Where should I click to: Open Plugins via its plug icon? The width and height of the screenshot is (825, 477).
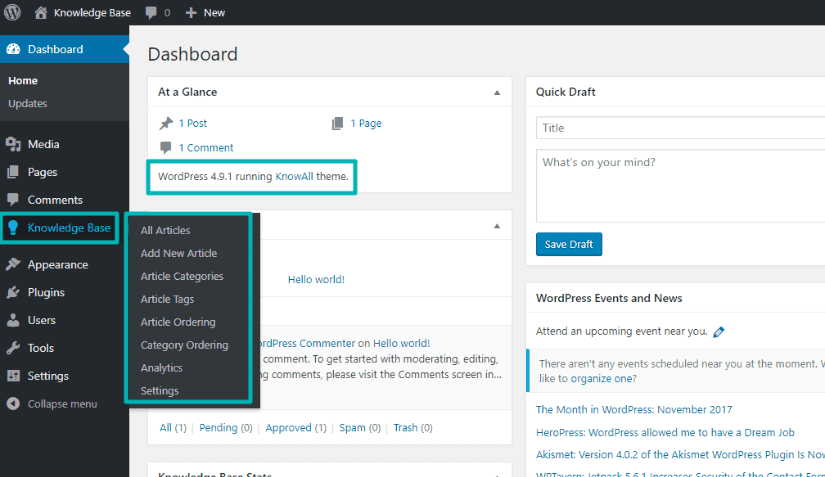tap(13, 292)
